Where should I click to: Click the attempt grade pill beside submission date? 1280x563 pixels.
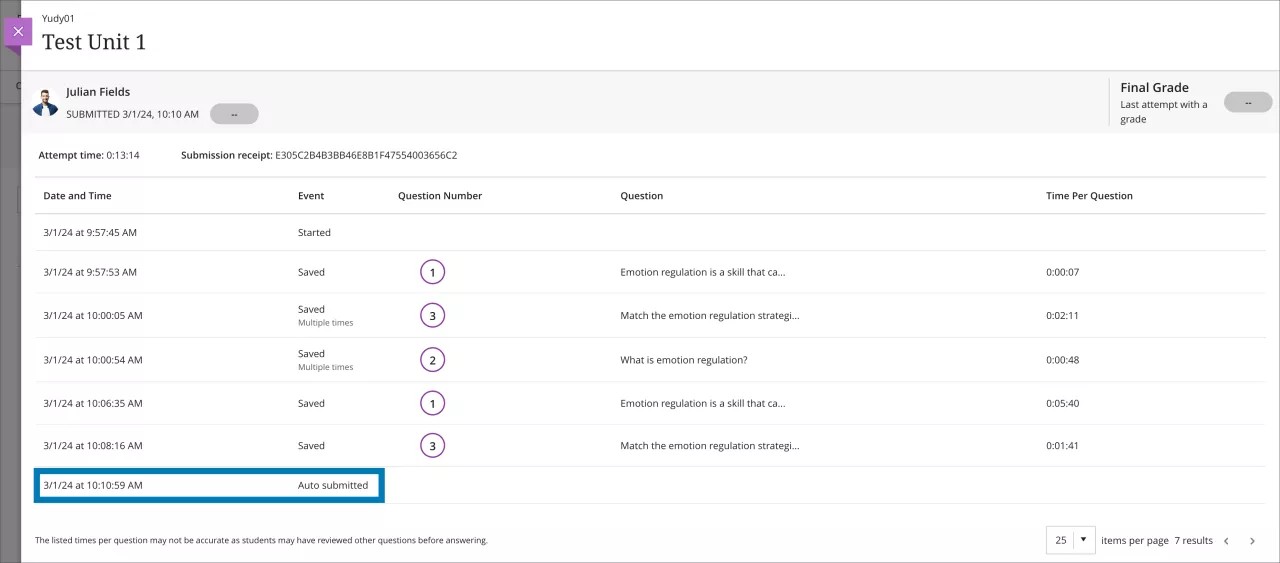pos(234,114)
